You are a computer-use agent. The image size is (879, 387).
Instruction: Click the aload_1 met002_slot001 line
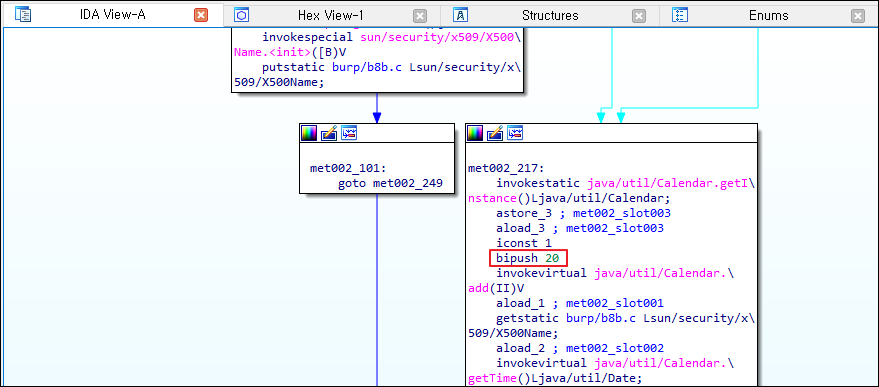point(580,303)
